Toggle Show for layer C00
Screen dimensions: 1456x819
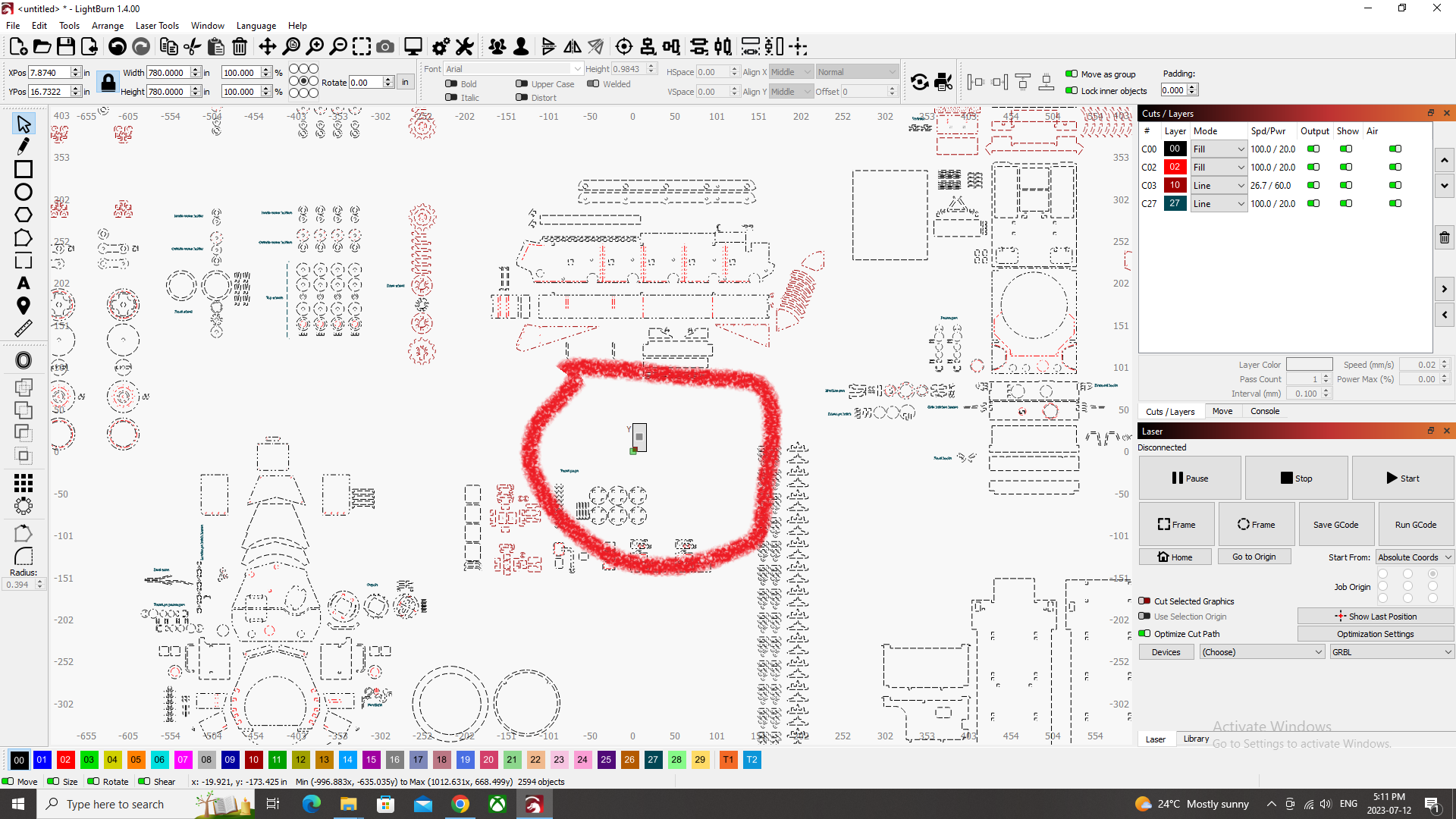[x=1346, y=149]
